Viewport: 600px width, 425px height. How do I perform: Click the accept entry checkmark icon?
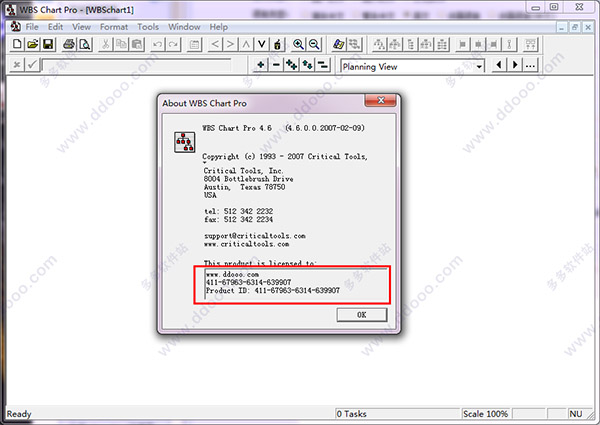tap(32, 65)
